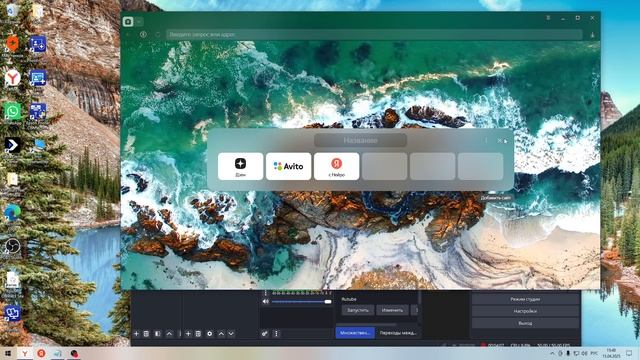Open the Recycle Bin desktop icon

pyautogui.click(x=13, y=12)
